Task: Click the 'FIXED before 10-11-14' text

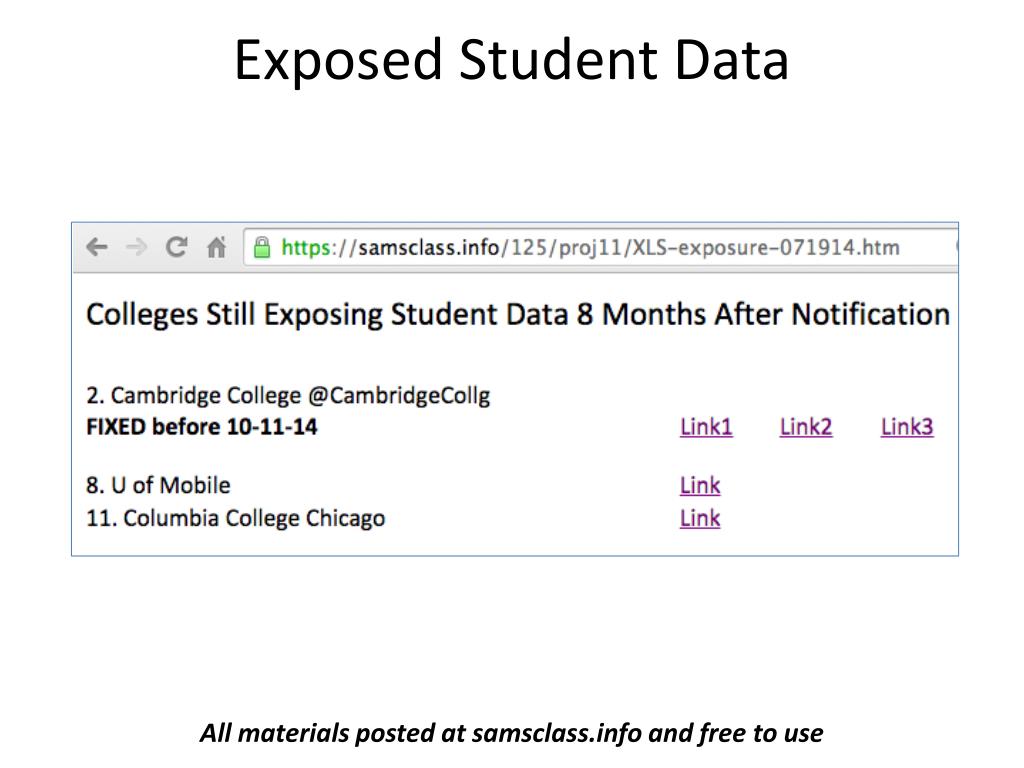Action: coord(202,426)
